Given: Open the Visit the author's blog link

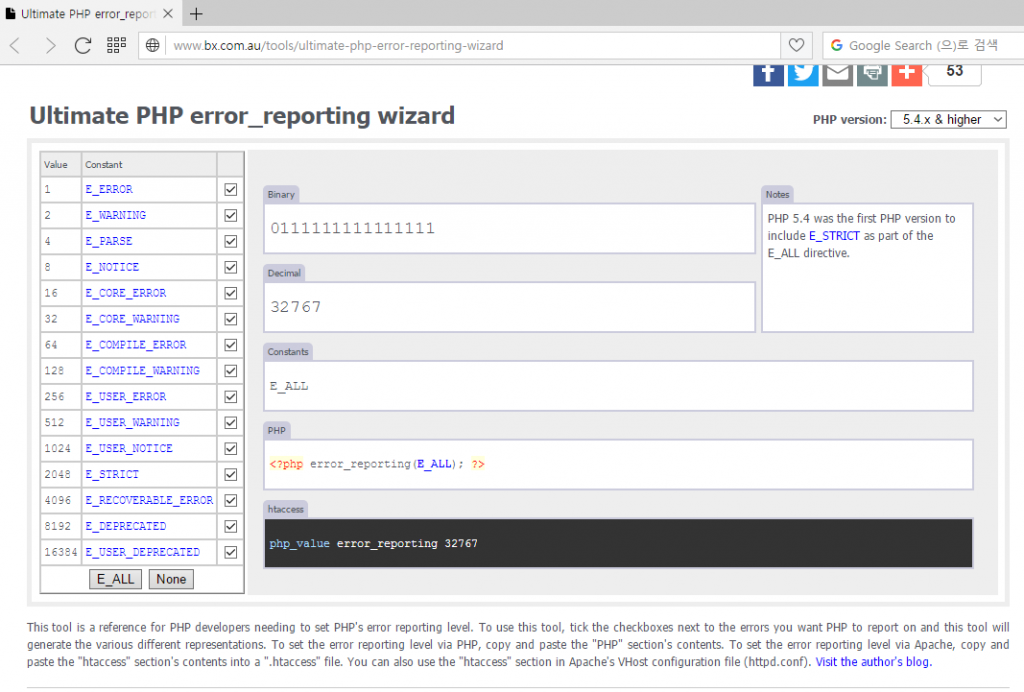Looking at the screenshot, I should (x=873, y=662).
